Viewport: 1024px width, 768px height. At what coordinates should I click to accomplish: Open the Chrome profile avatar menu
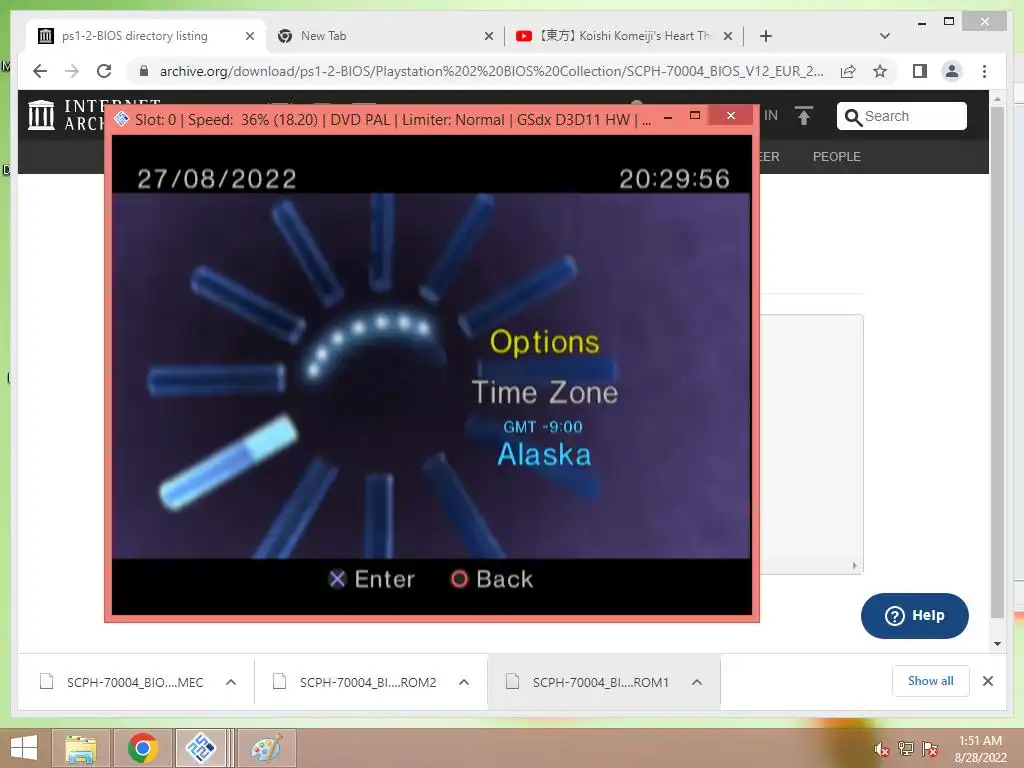(x=952, y=71)
